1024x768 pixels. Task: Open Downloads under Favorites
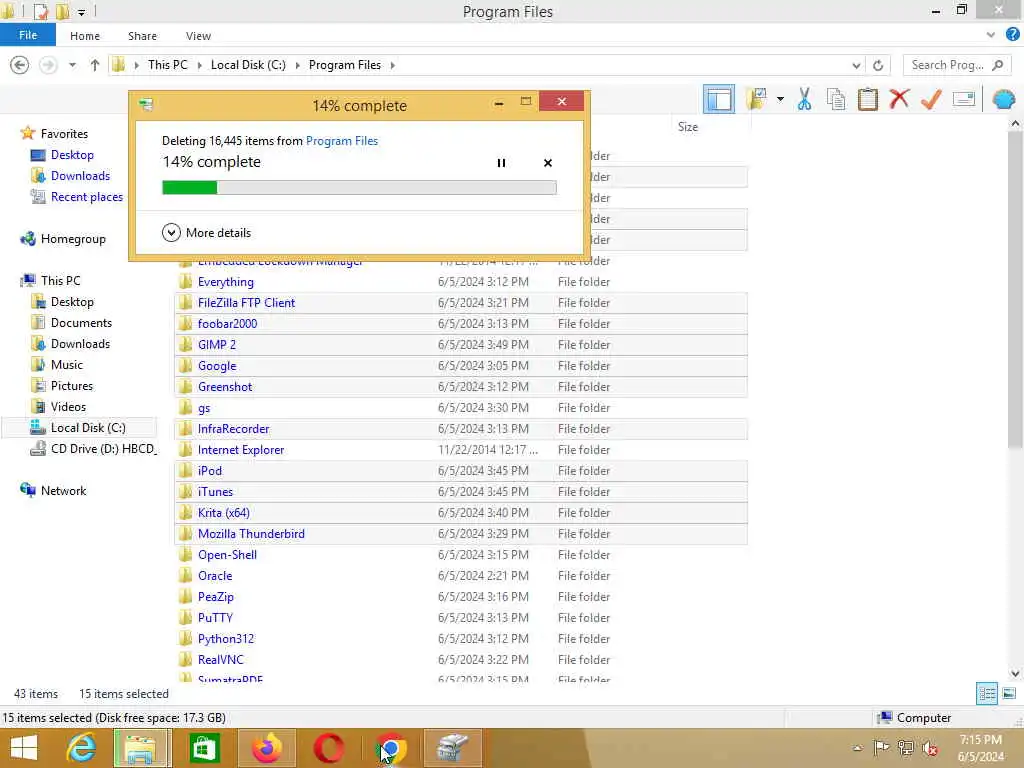pos(80,176)
